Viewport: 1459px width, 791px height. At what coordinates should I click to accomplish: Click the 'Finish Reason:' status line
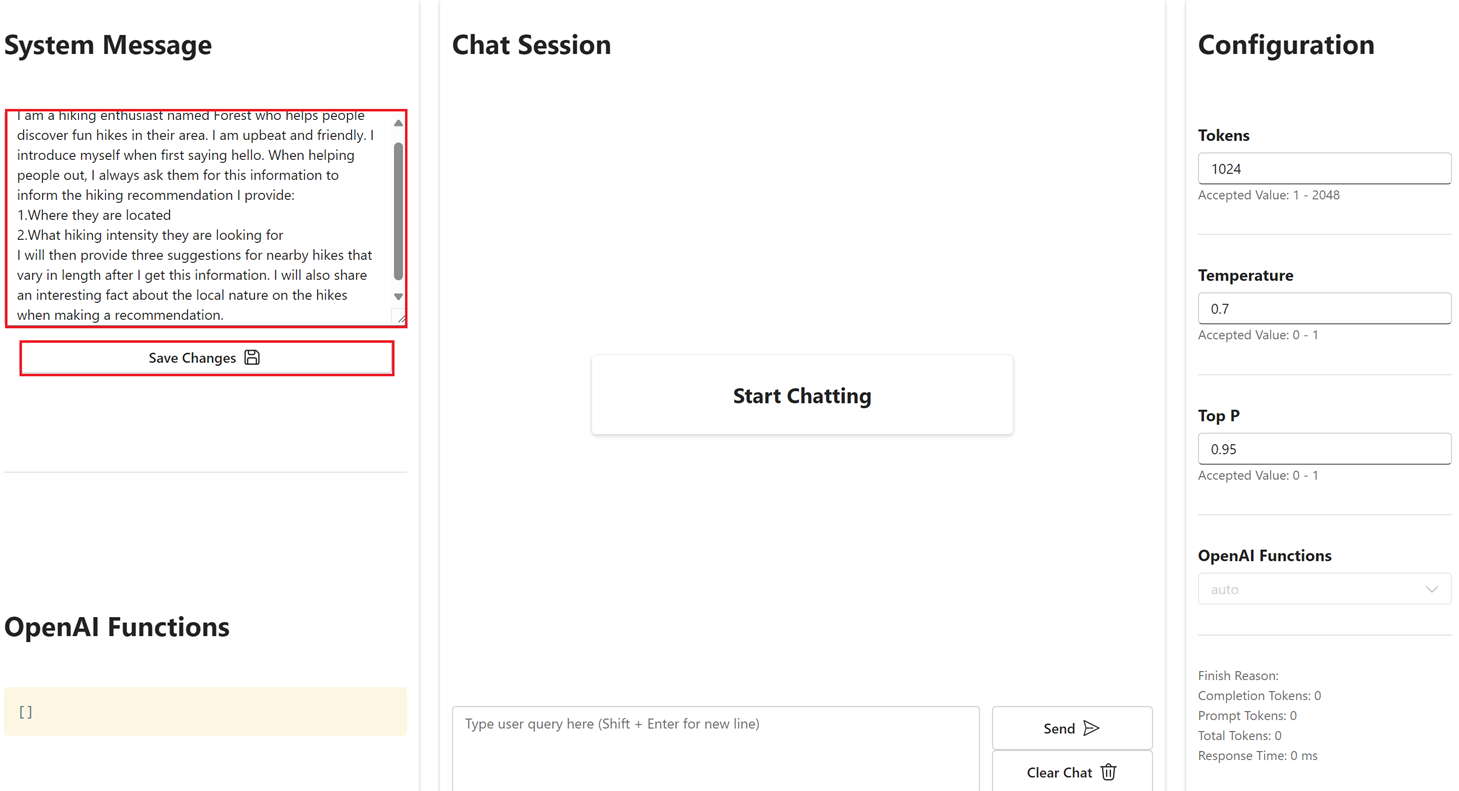point(1238,676)
